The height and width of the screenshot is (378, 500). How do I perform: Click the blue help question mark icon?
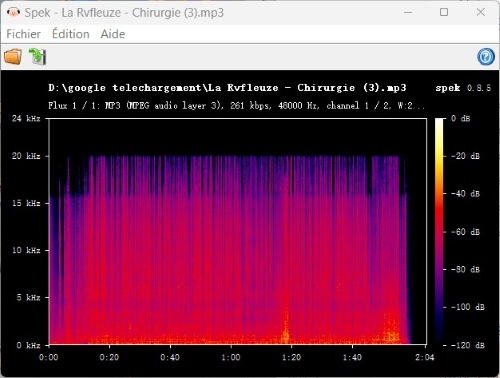[x=486, y=57]
